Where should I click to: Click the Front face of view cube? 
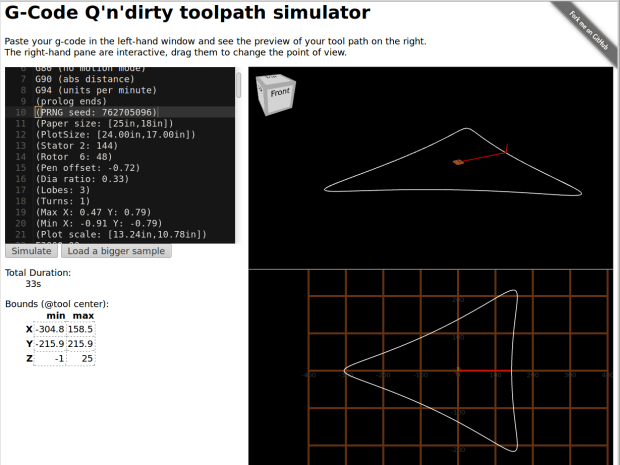(x=280, y=93)
